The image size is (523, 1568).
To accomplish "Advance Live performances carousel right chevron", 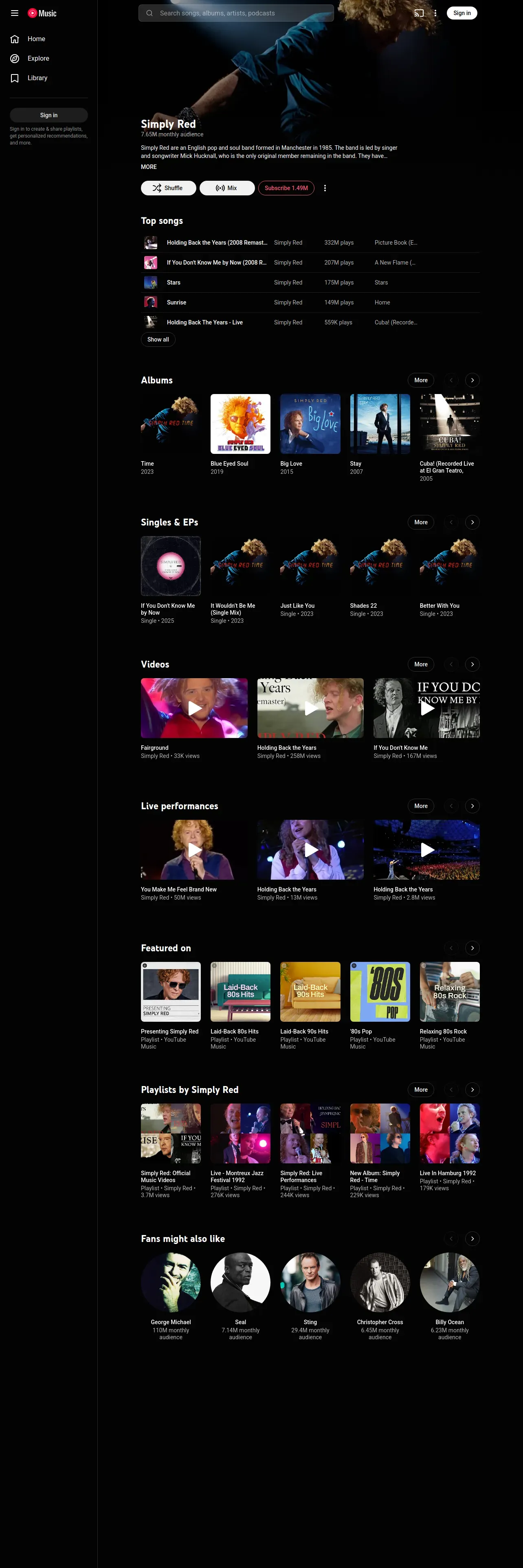I will (x=472, y=806).
